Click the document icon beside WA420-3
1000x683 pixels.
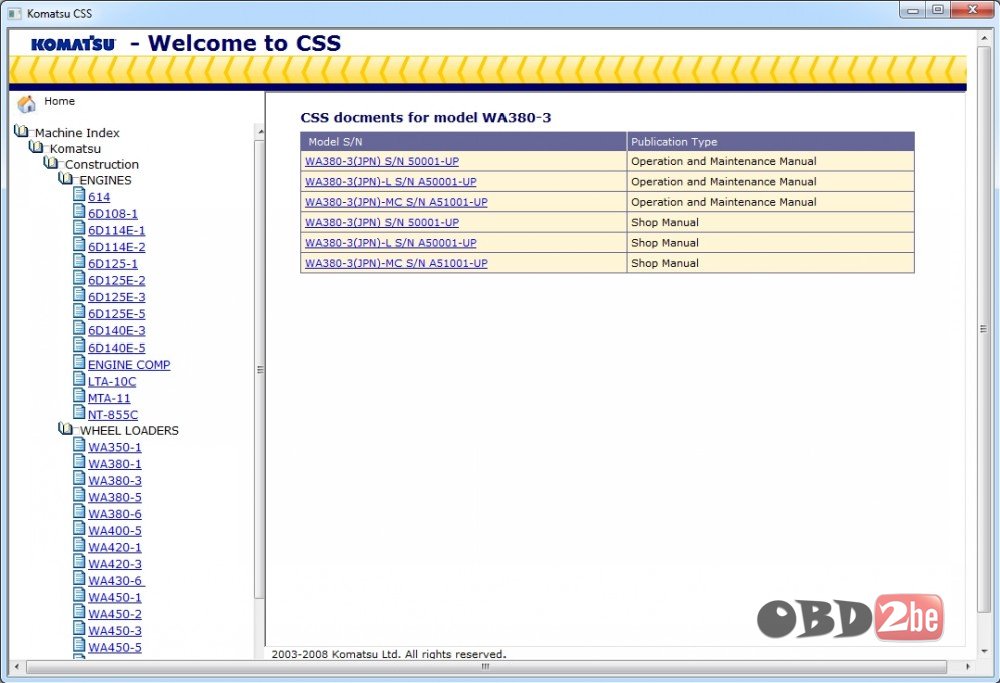[x=79, y=561]
